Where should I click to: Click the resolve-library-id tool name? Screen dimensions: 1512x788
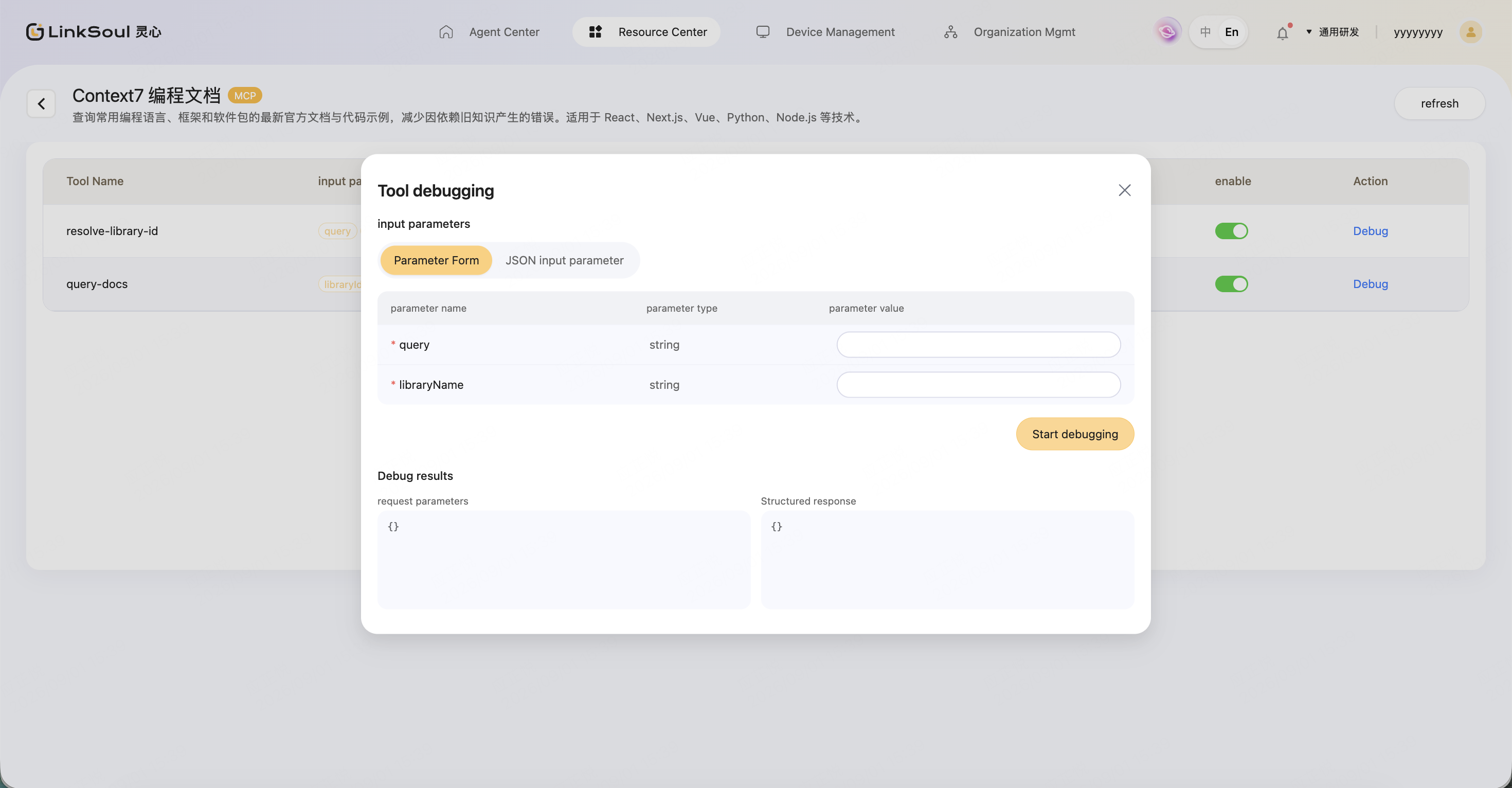tap(112, 231)
